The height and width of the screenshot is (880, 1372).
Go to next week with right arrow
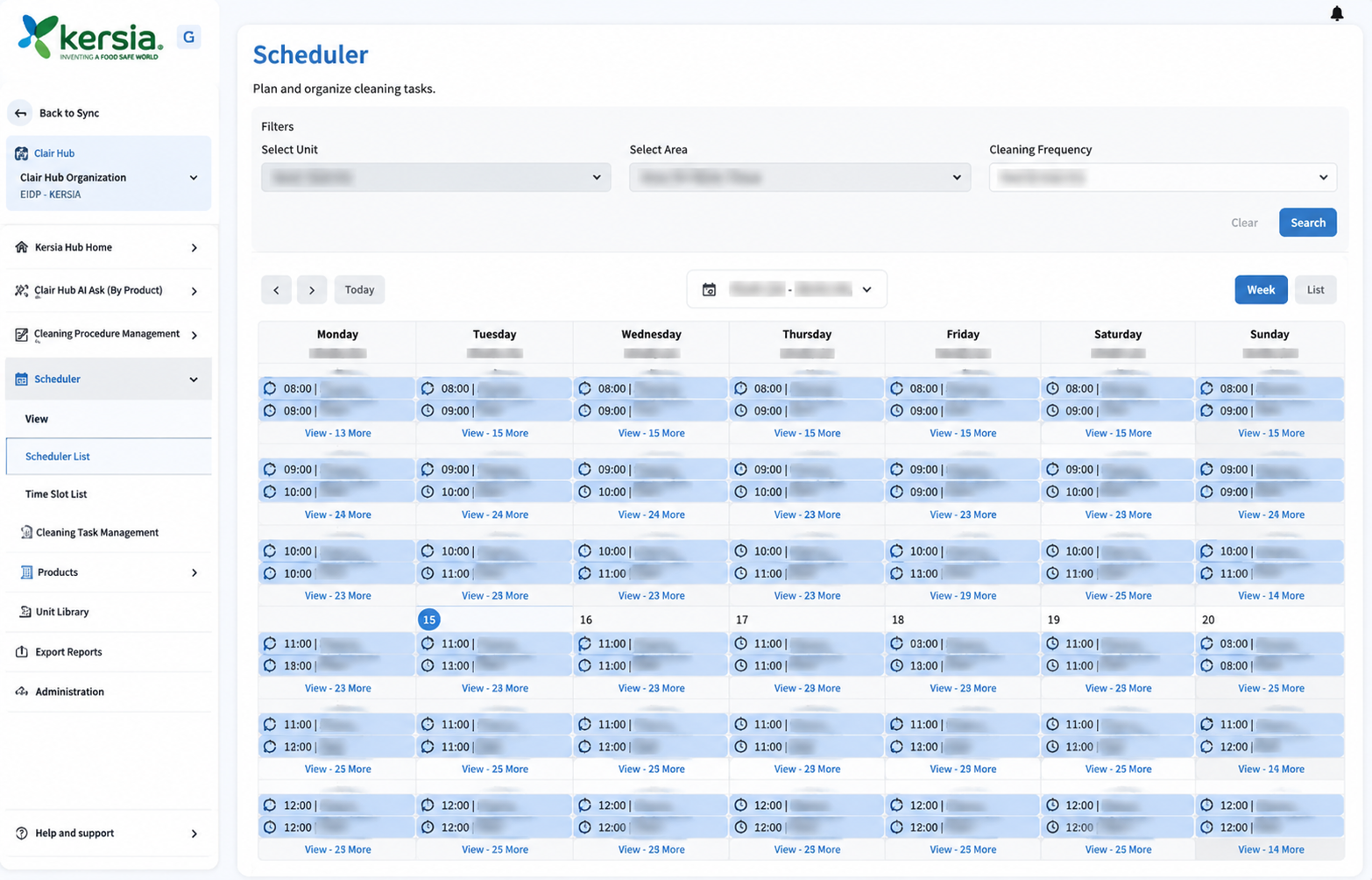312,290
